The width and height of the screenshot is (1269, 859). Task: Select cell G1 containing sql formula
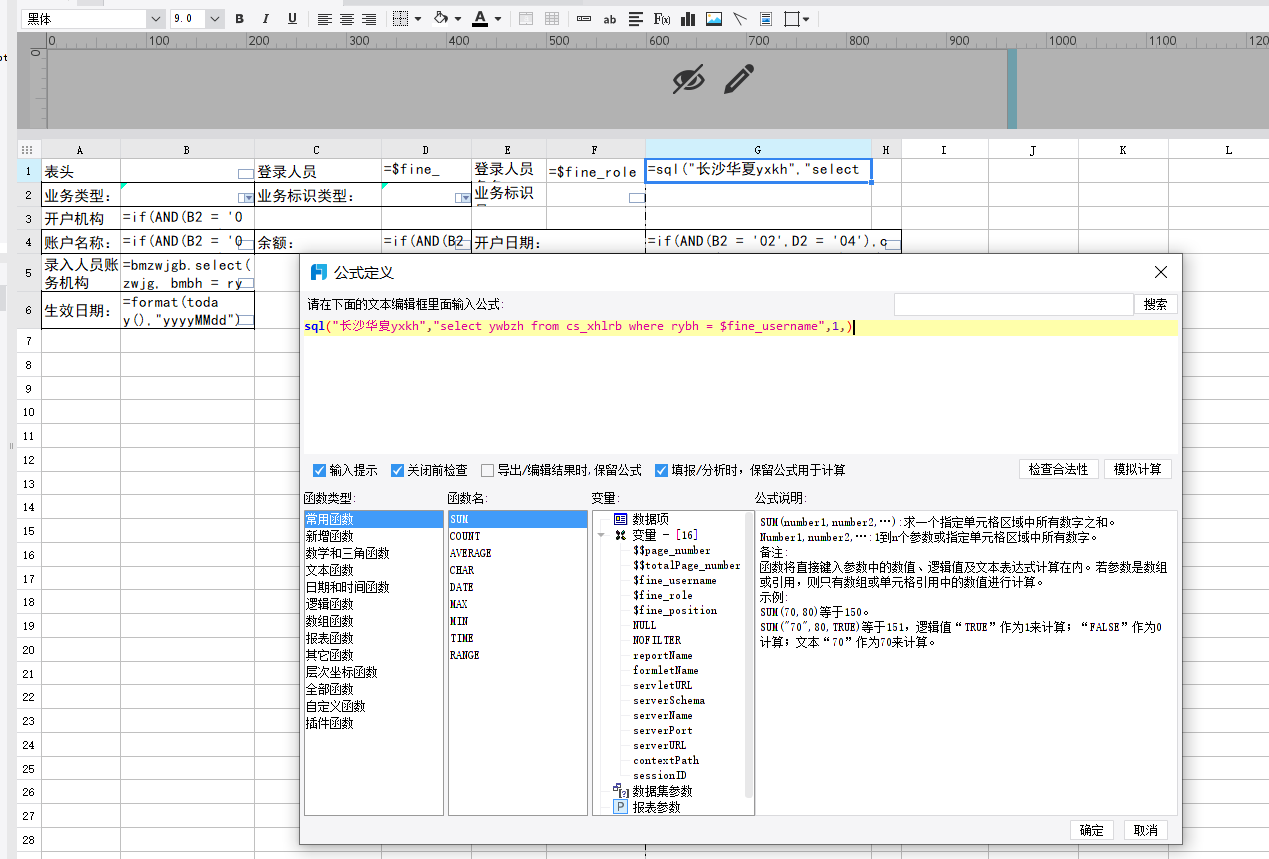[758, 170]
